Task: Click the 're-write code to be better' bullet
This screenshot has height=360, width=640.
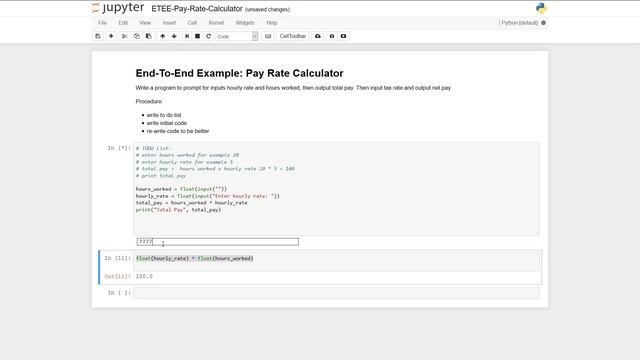Action: click(x=178, y=131)
